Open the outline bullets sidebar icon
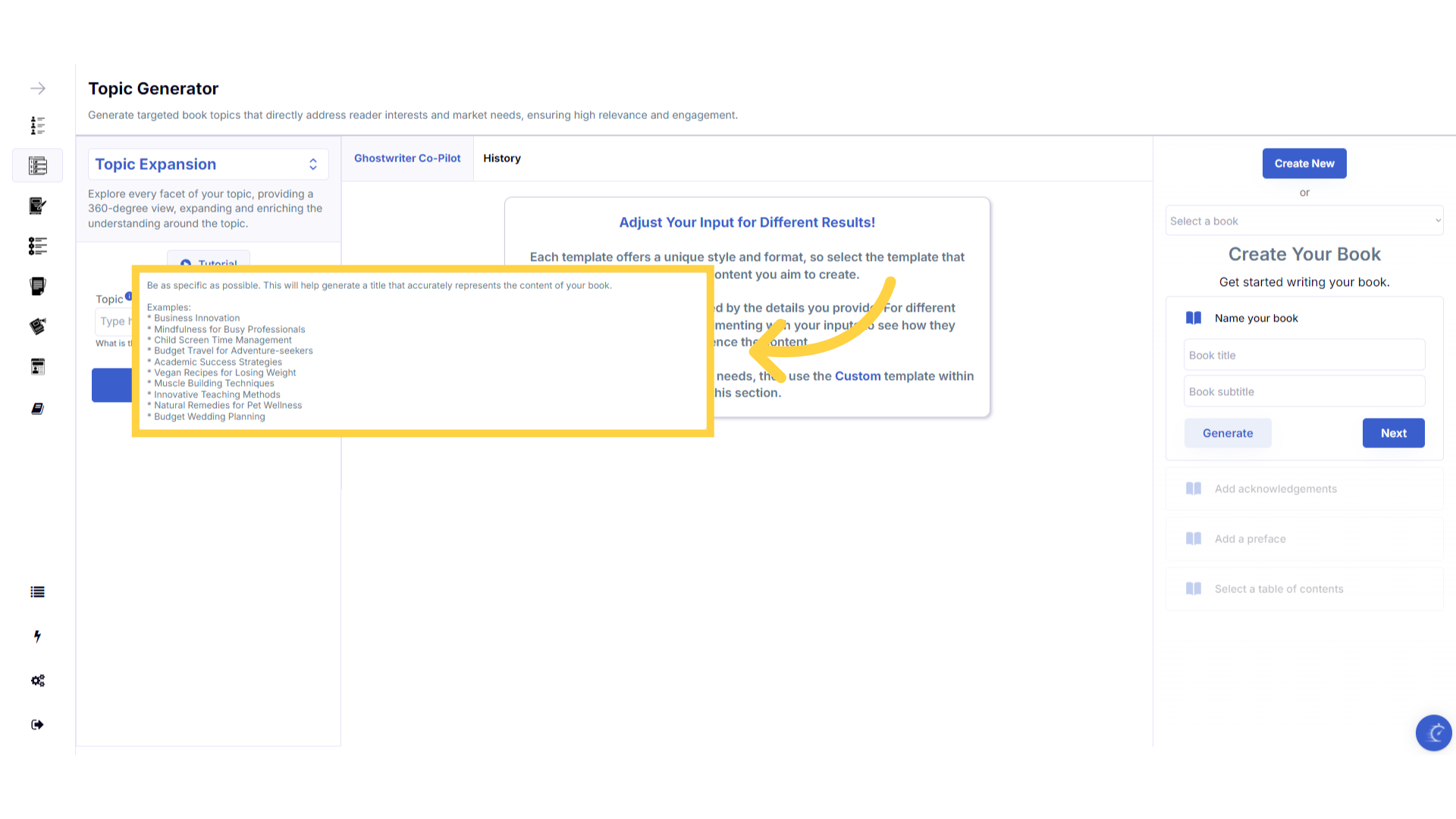 pos(37,246)
